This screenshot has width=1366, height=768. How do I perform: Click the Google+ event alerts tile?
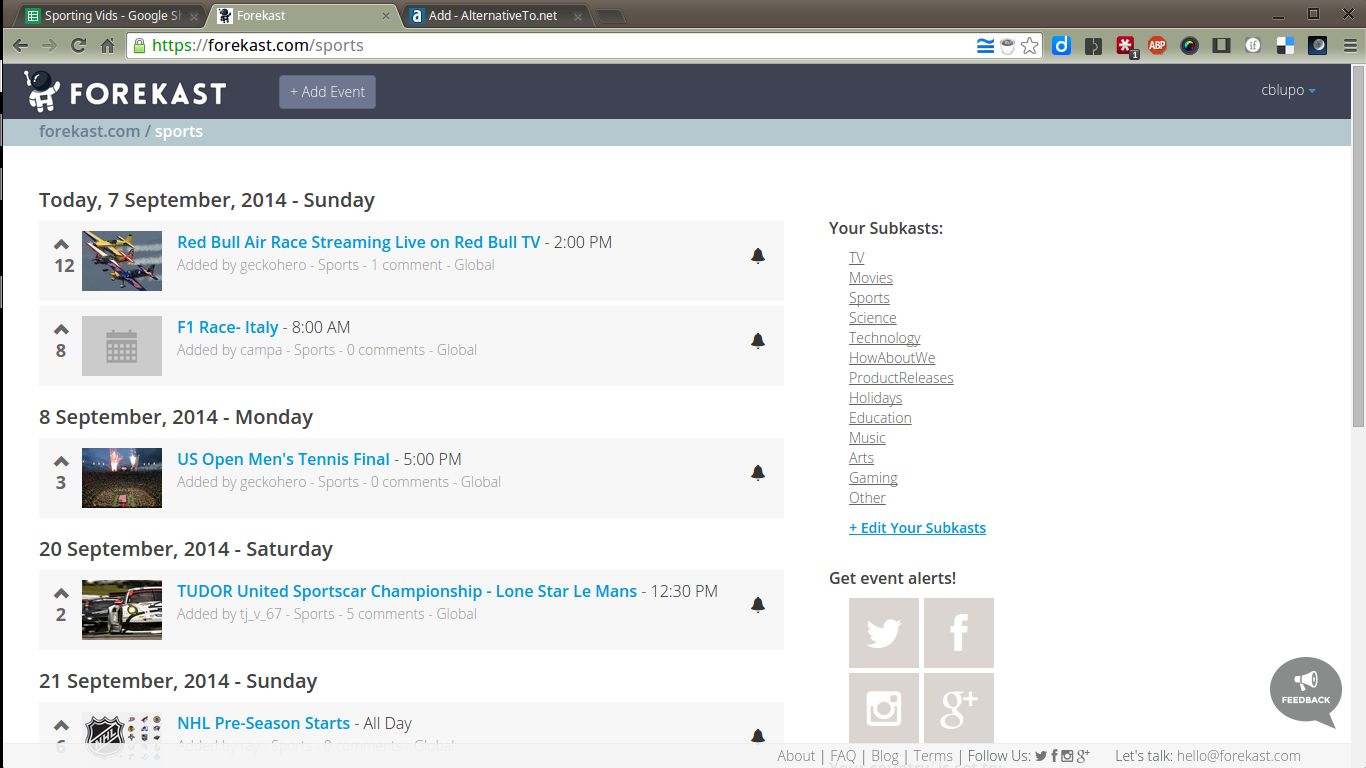tap(959, 708)
